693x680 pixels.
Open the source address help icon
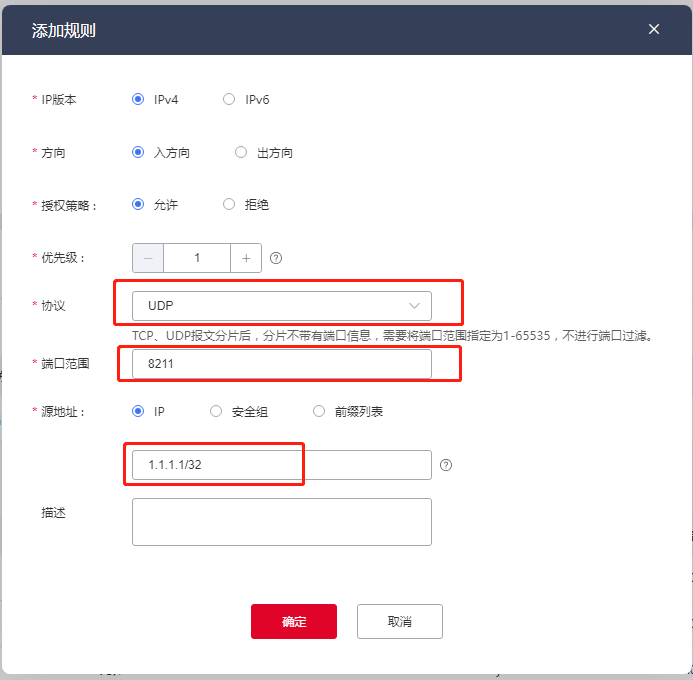(446, 465)
